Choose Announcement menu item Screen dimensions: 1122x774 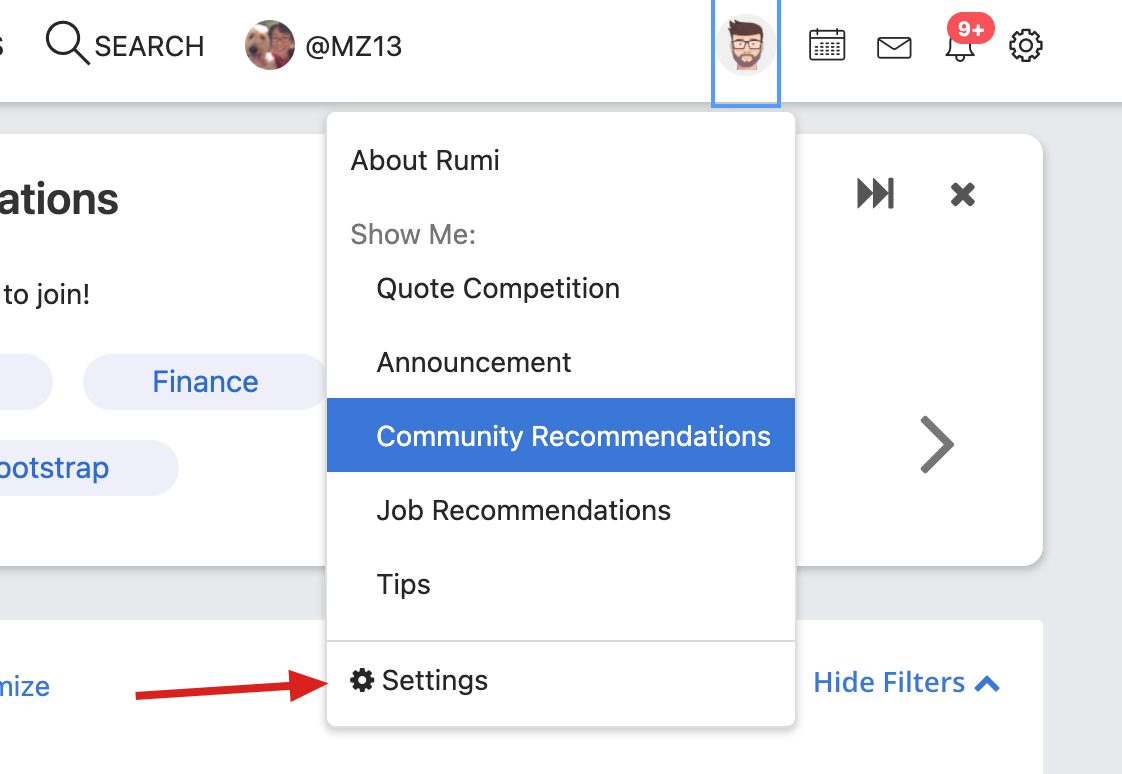(x=561, y=363)
